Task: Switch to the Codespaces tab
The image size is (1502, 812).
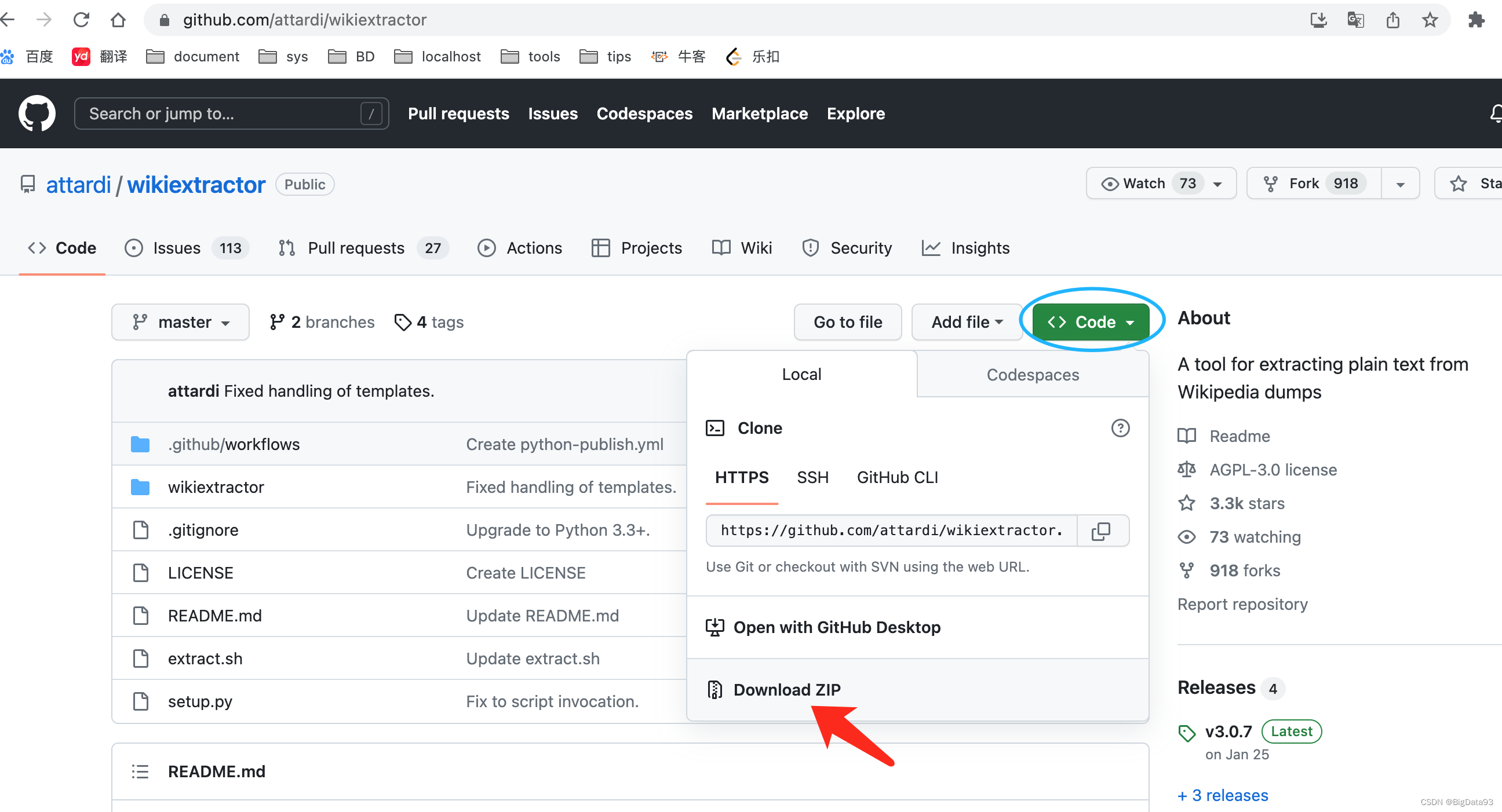Action: 1032,375
